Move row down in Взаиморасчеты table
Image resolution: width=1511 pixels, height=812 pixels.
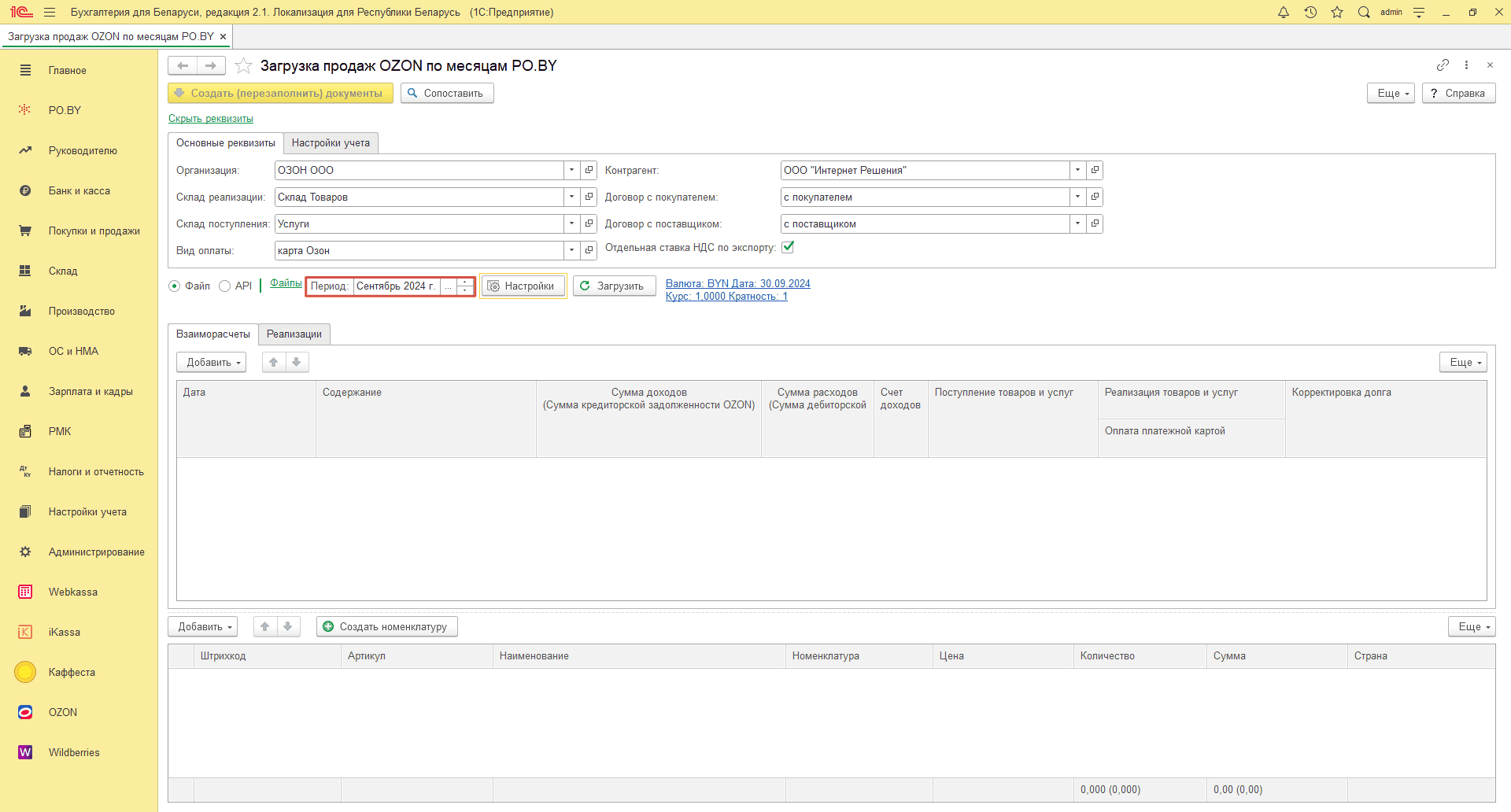(297, 362)
